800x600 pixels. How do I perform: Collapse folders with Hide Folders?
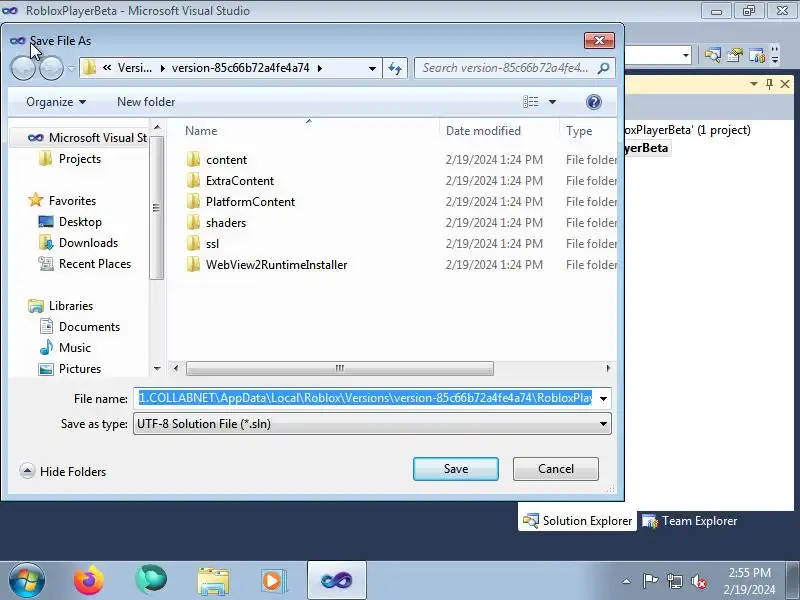[63, 471]
